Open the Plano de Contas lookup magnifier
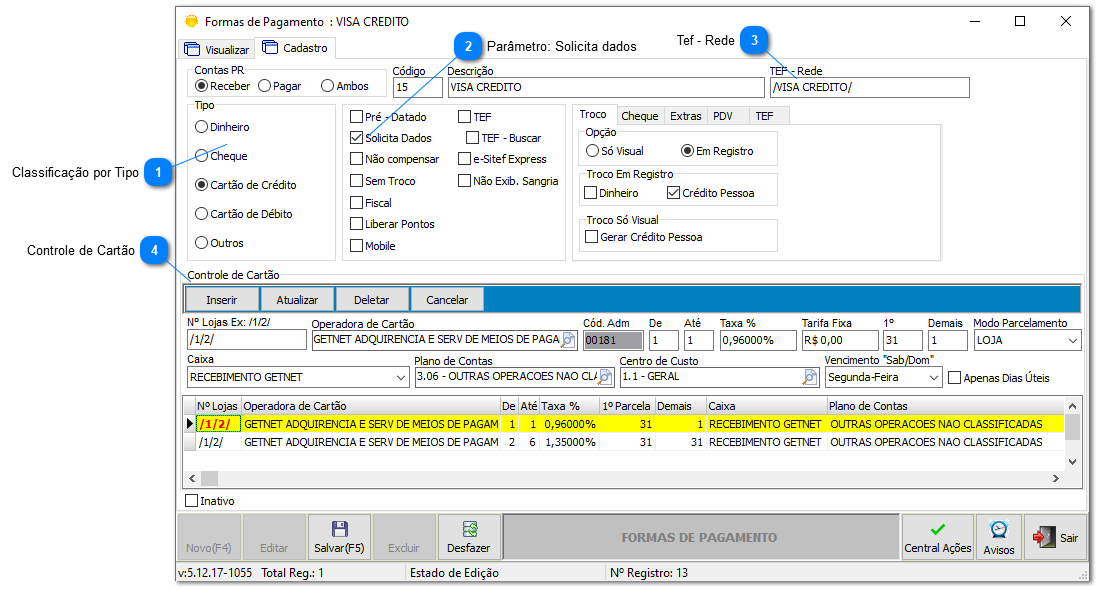Image resolution: width=1099 pixels, height=590 pixels. (x=605, y=378)
